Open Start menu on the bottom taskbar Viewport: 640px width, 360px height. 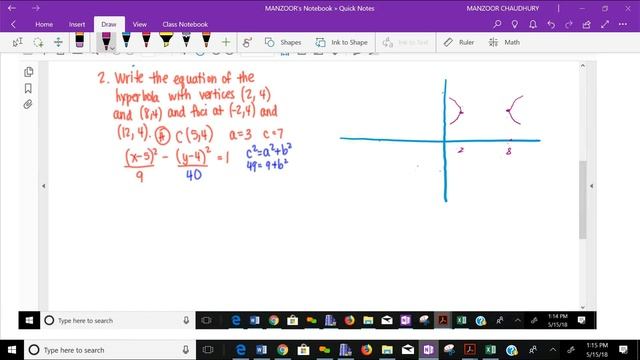(x=12, y=350)
